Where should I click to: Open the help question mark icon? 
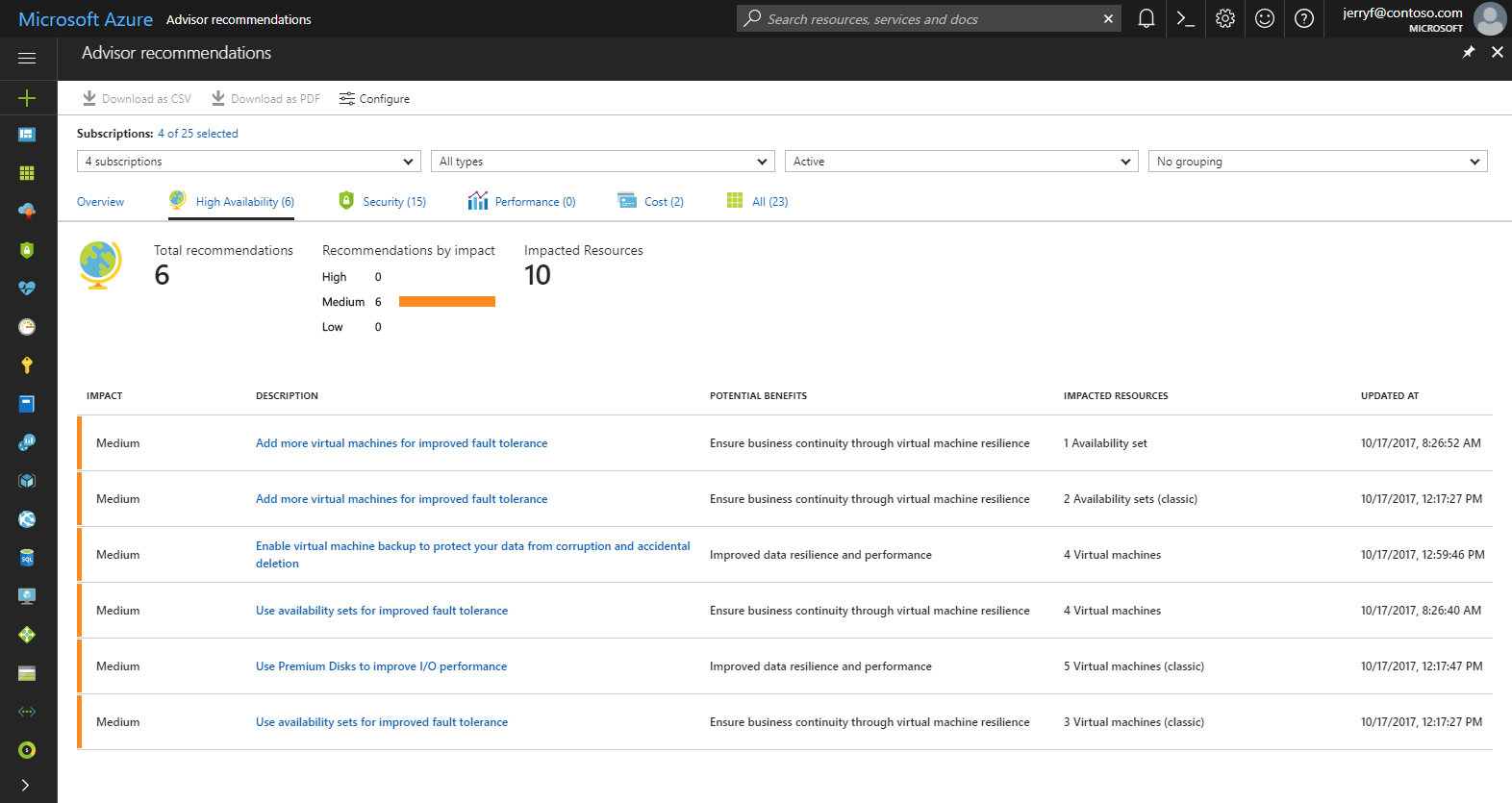1304,18
